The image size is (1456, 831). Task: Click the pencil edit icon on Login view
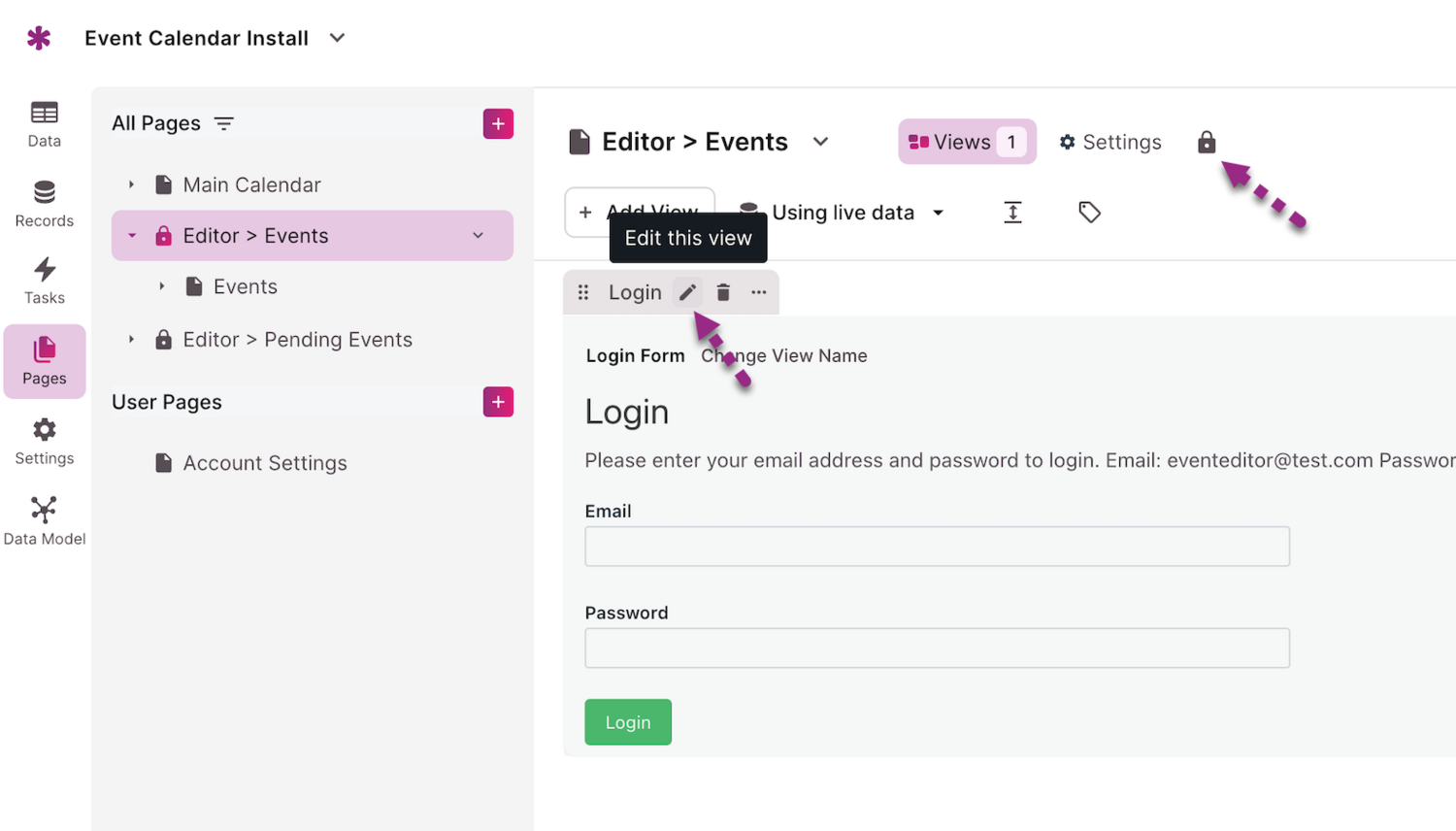tap(687, 292)
